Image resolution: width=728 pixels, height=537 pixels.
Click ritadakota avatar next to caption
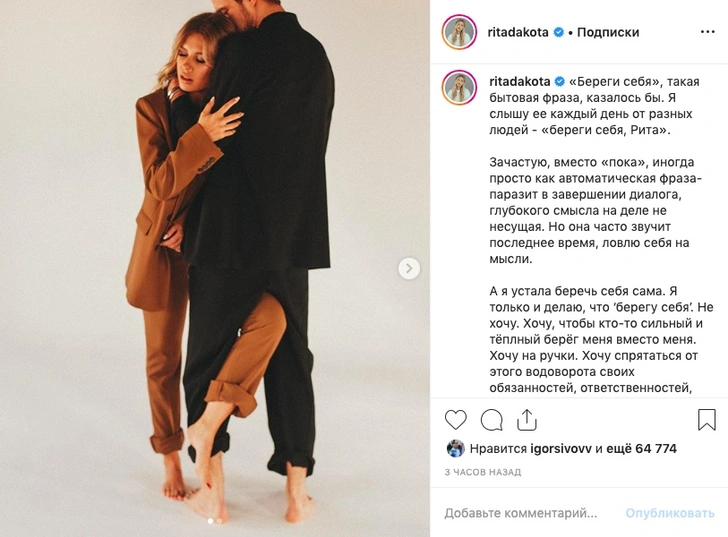click(459, 87)
